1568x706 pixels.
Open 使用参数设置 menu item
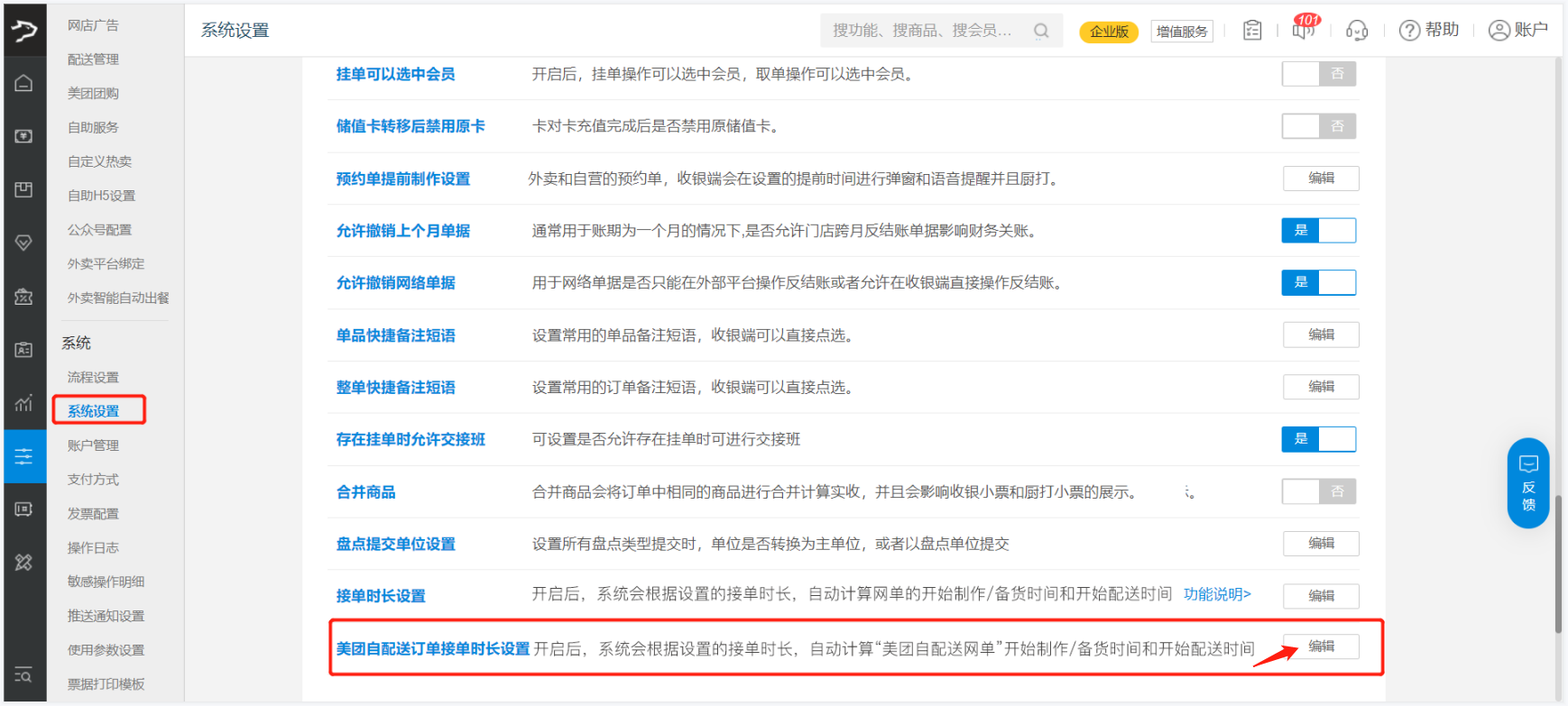[106, 650]
